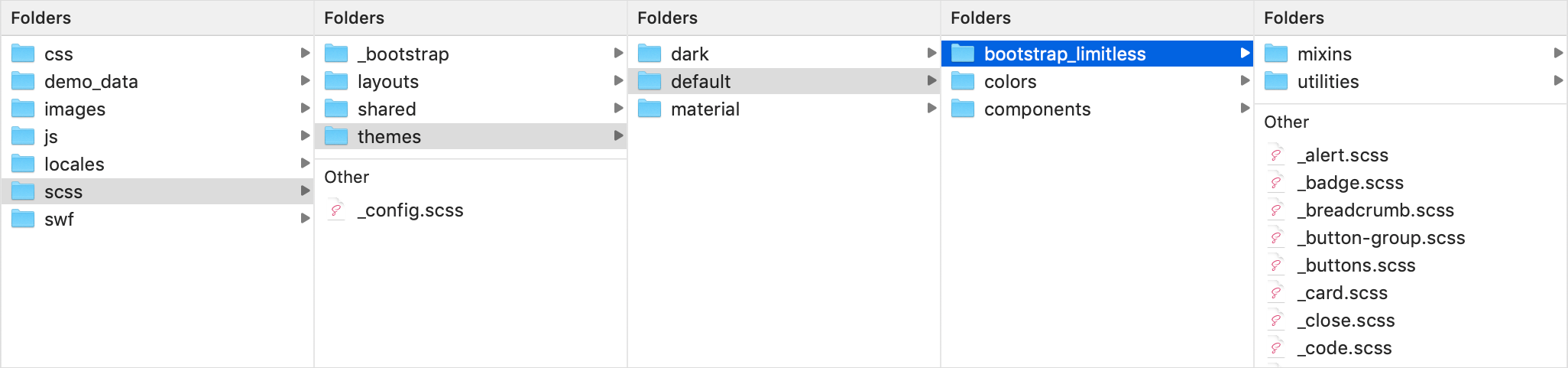Open the images folder
Image resolution: width=1568 pixels, height=368 pixels.
tap(157, 109)
